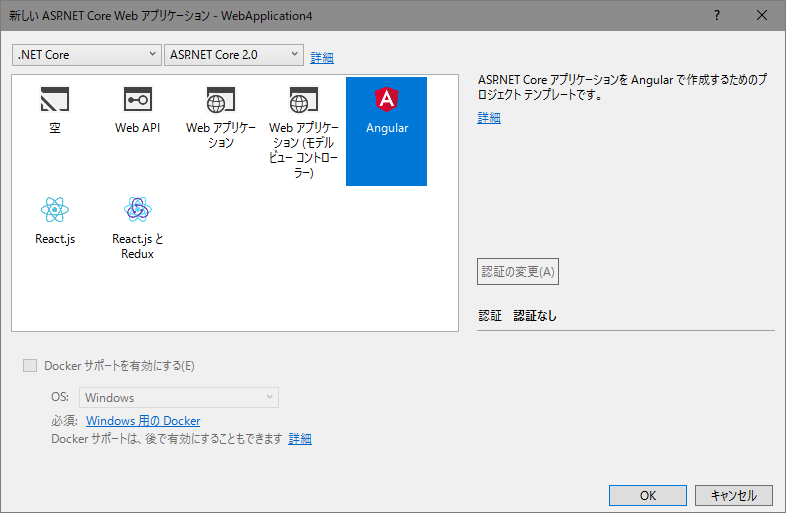The image size is (786, 513).
Task: Click the 認証の変更(A) button
Action: click(518, 272)
